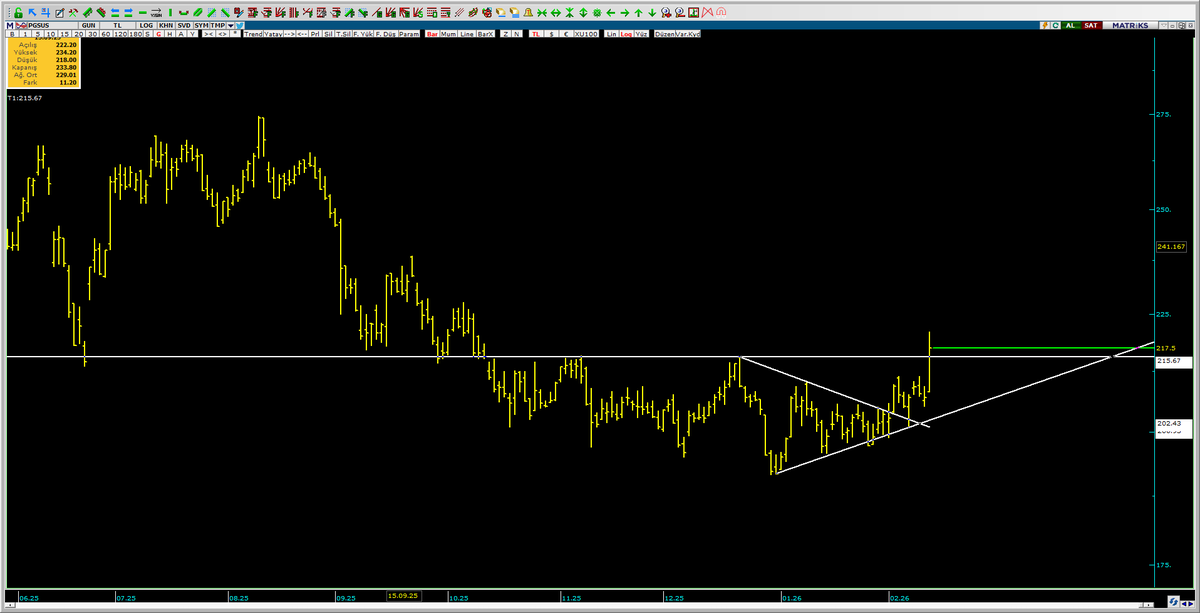
Task: Click the vertical compress arrows icon
Action: pos(568,13)
